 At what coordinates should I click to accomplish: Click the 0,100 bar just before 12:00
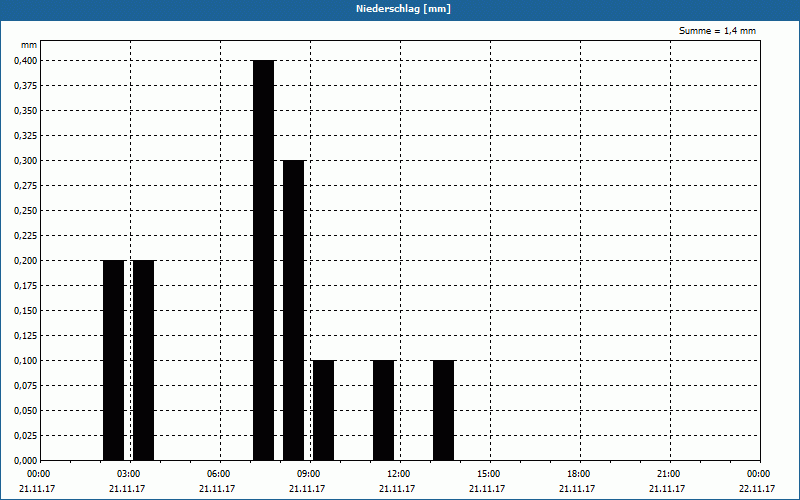point(384,410)
